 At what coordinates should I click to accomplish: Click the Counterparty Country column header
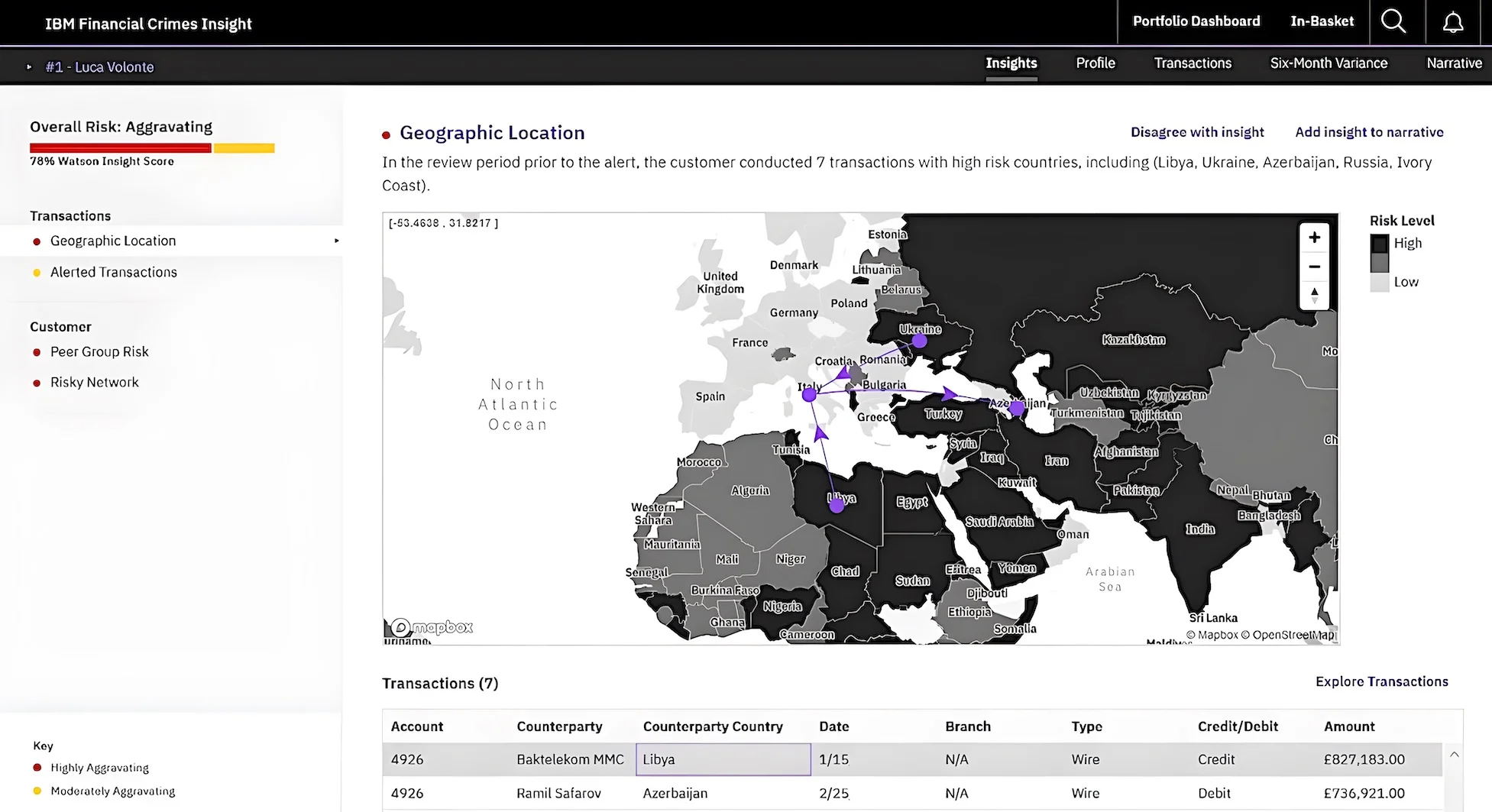click(x=713, y=726)
